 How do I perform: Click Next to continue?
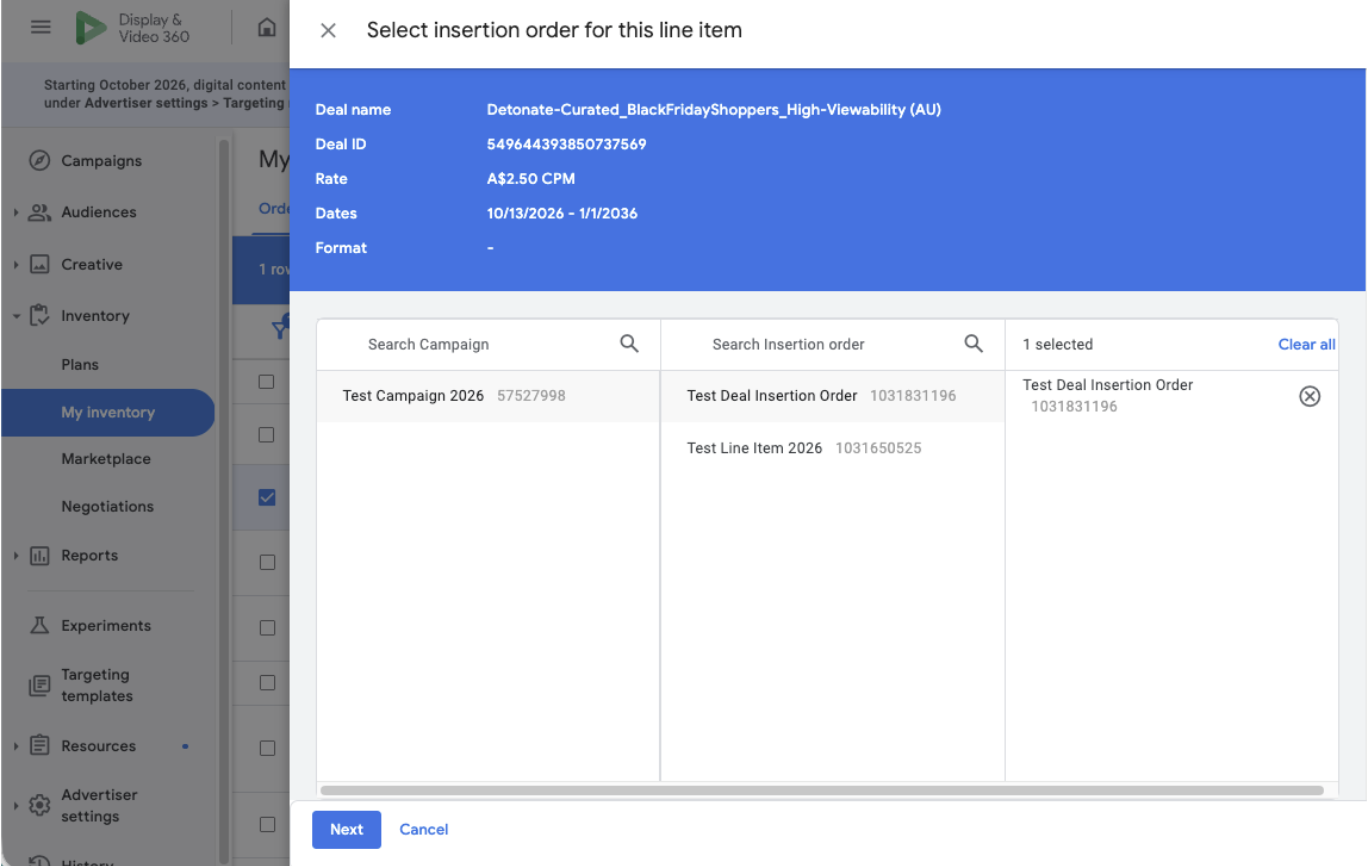click(x=346, y=829)
